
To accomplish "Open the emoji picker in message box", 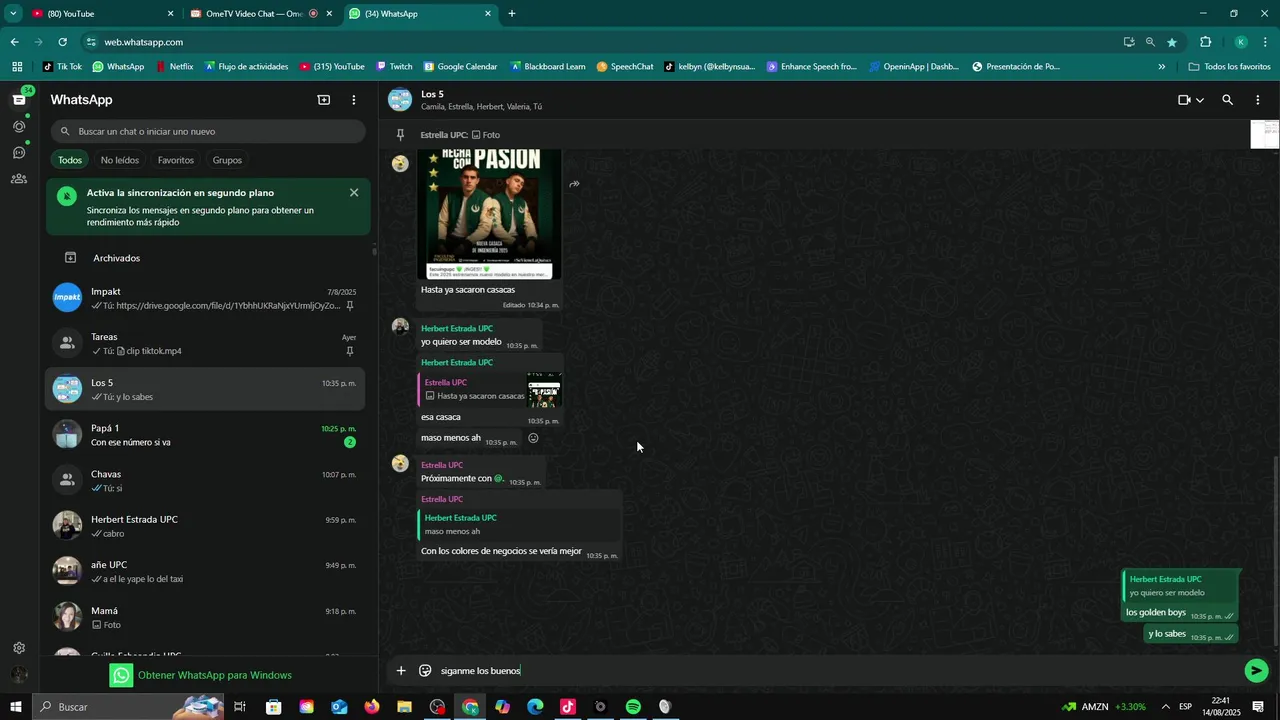I will tap(425, 671).
